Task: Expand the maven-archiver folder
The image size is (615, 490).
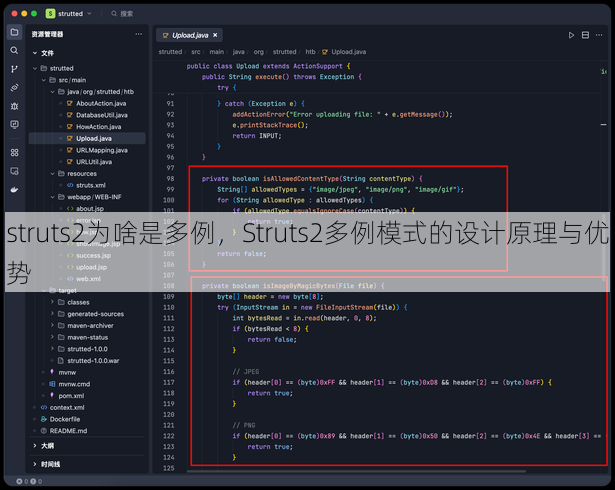Action: 52,326
